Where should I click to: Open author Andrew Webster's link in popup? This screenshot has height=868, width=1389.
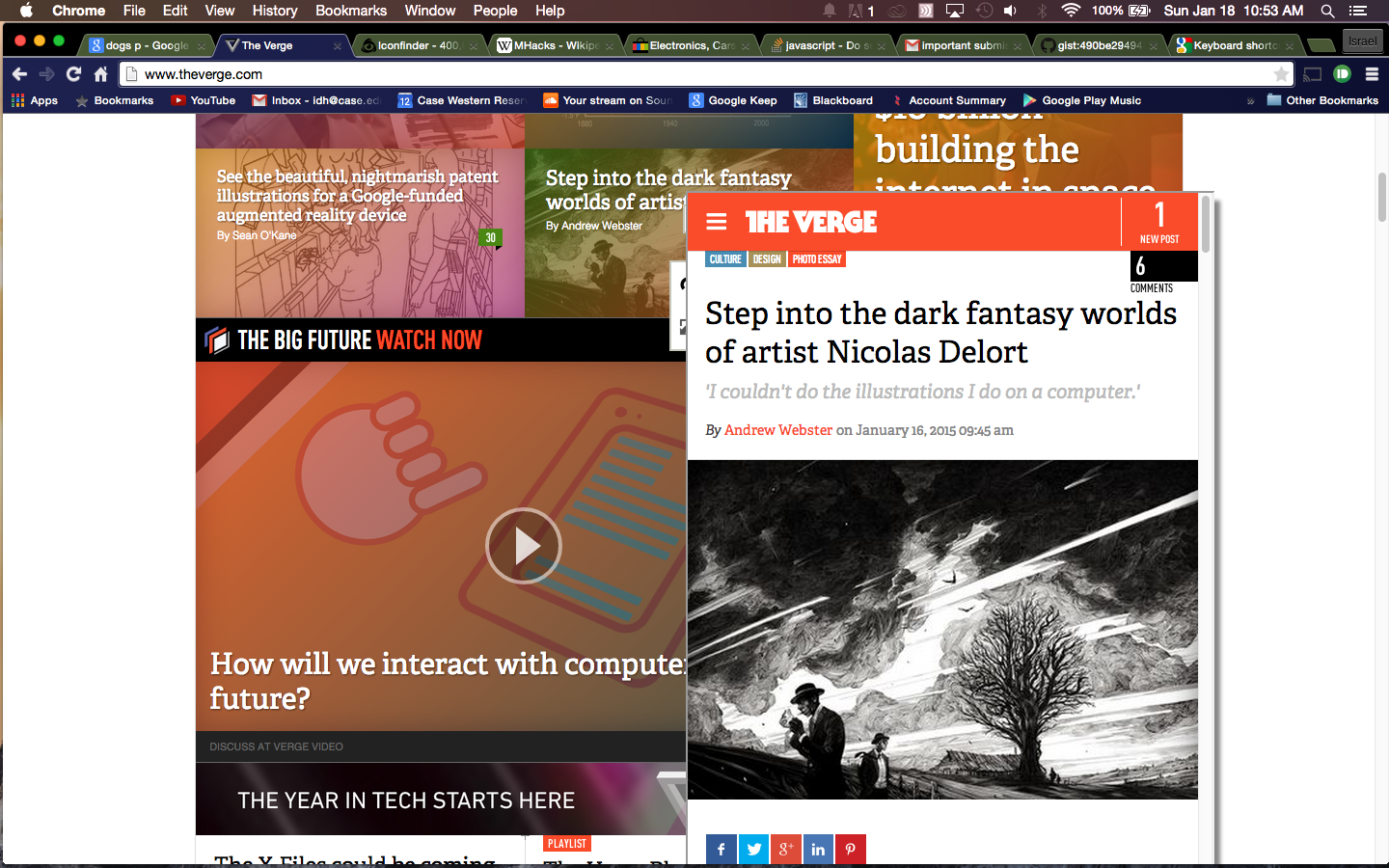pos(778,430)
